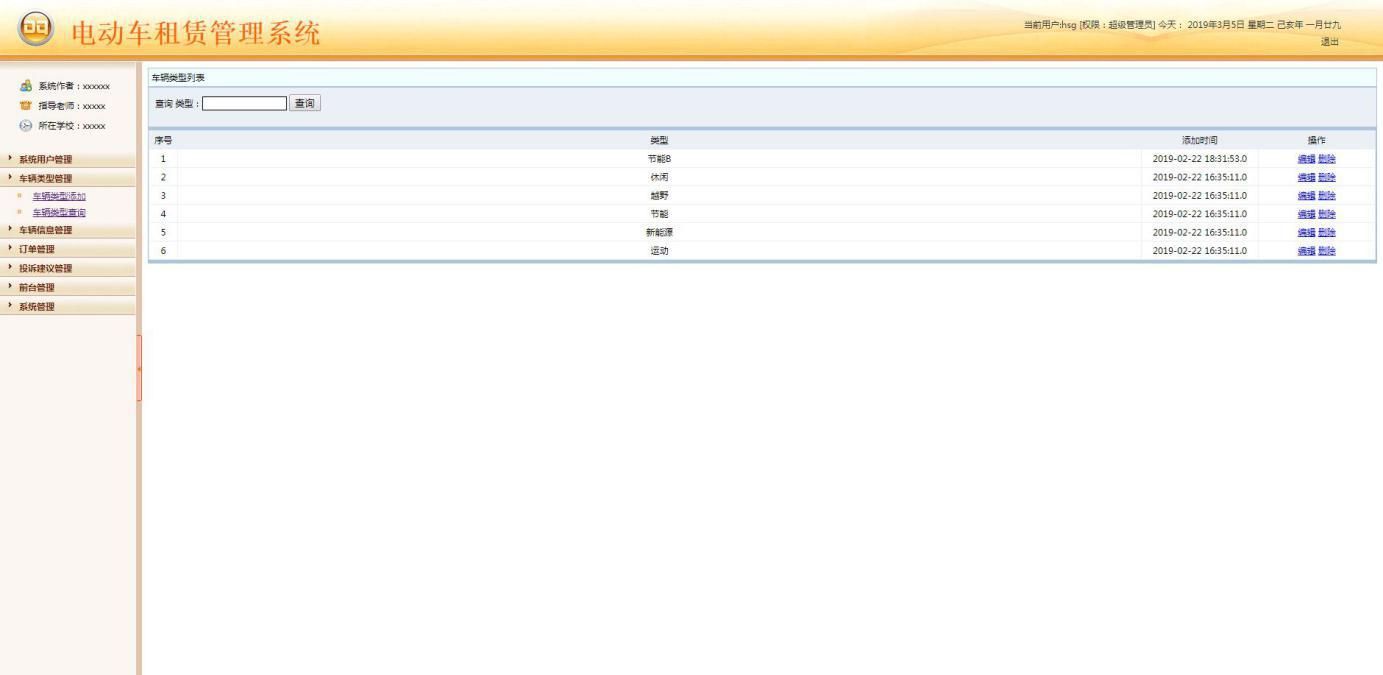Click the 添加时间 column header
This screenshot has width=1383, height=675.
pyautogui.click(x=1199, y=140)
